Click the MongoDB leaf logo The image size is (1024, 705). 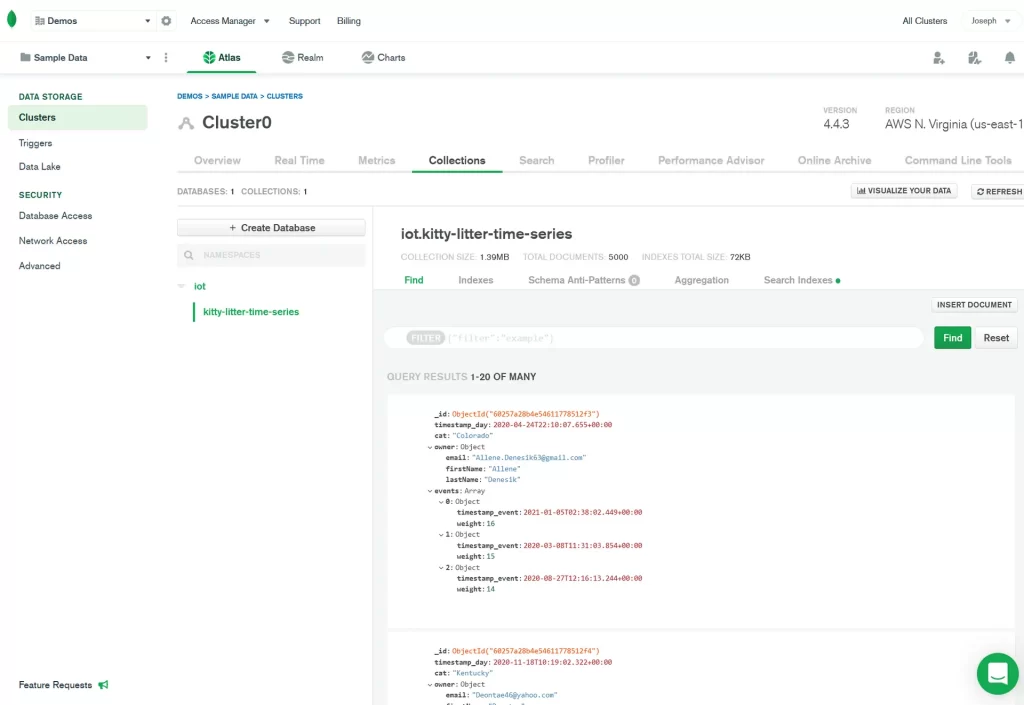click(10, 17)
